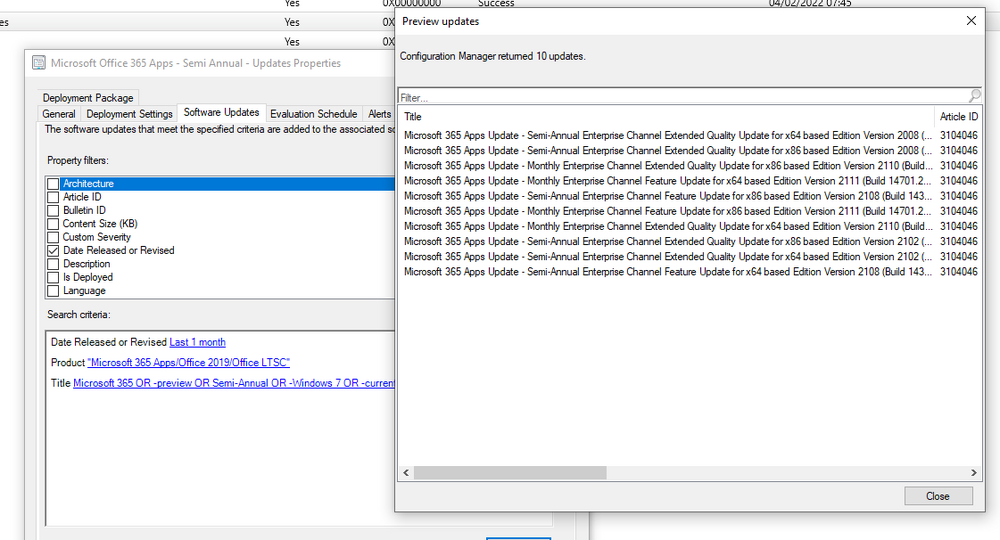1000x540 pixels.
Task: Select Semi-Annual x64 Version 2102 update row
Action: tap(691, 256)
